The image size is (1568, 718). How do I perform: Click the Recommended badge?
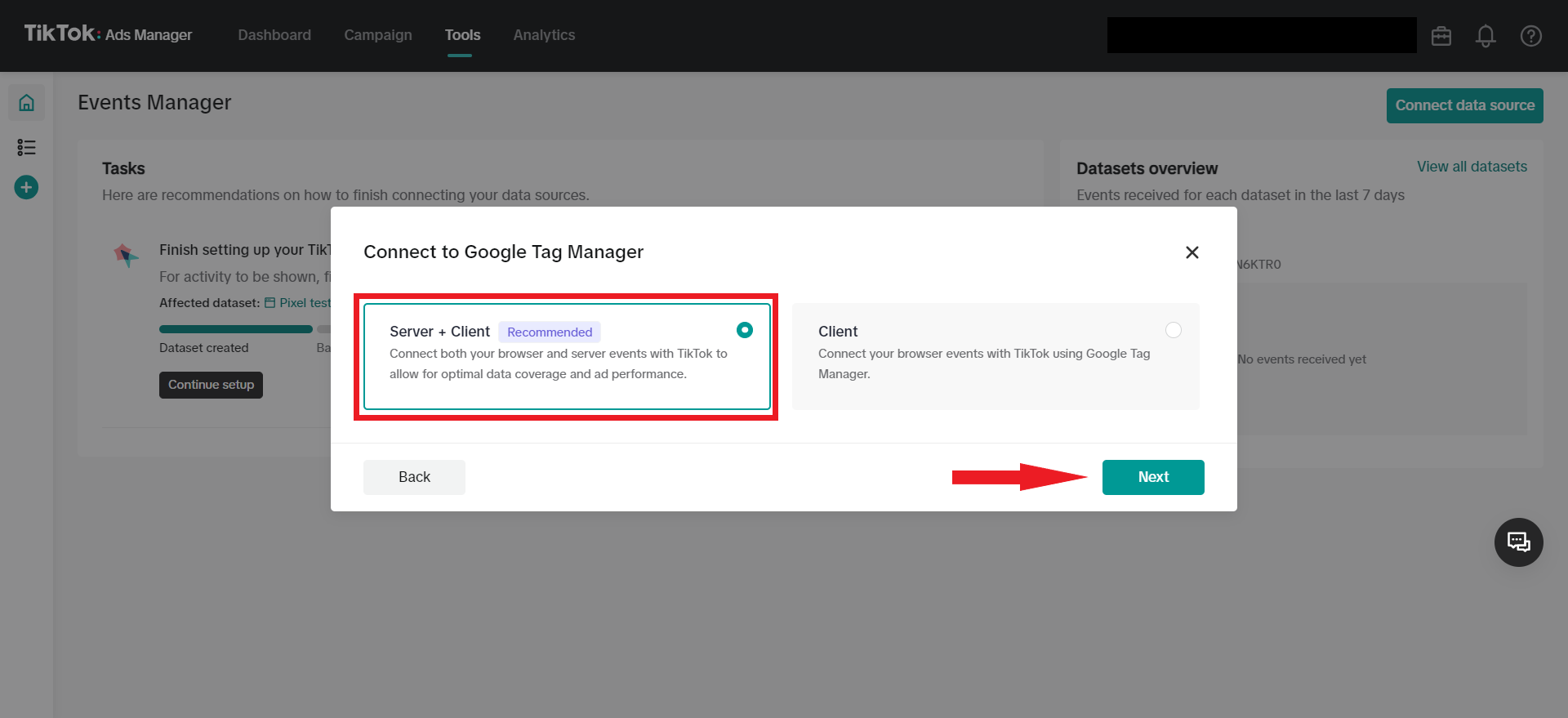(x=550, y=332)
